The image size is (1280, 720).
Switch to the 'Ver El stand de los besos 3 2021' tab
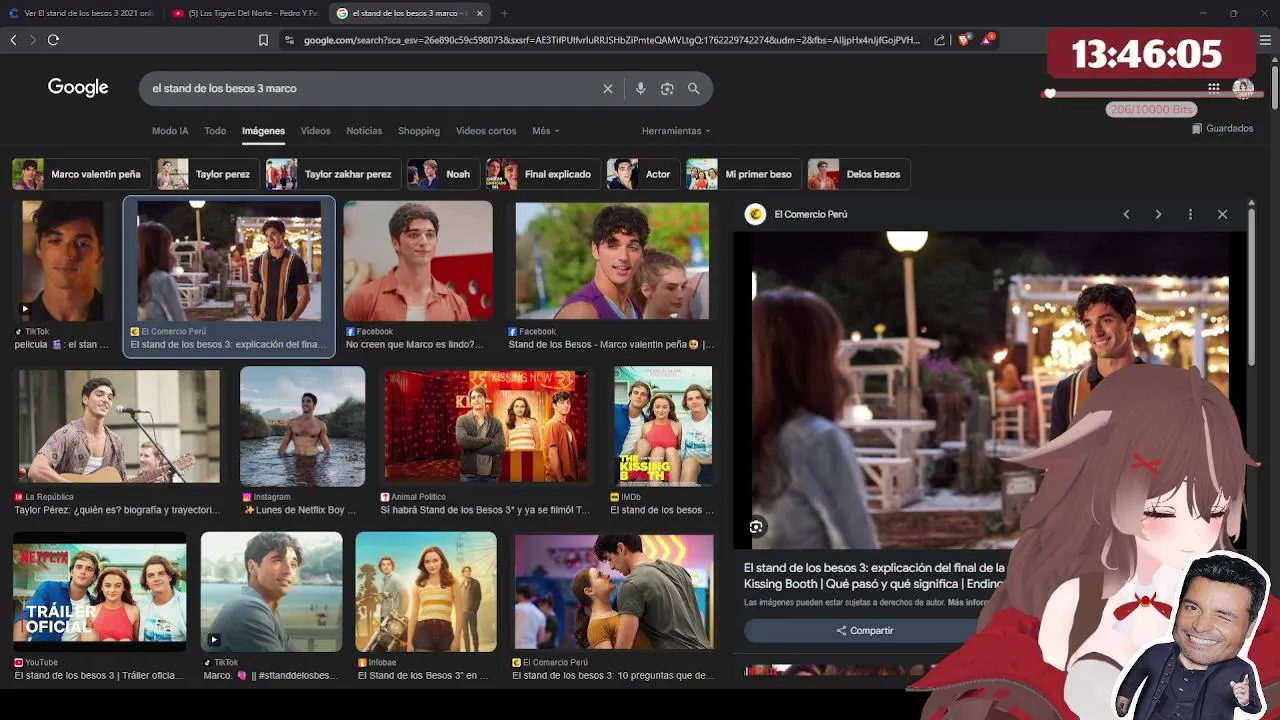80,13
